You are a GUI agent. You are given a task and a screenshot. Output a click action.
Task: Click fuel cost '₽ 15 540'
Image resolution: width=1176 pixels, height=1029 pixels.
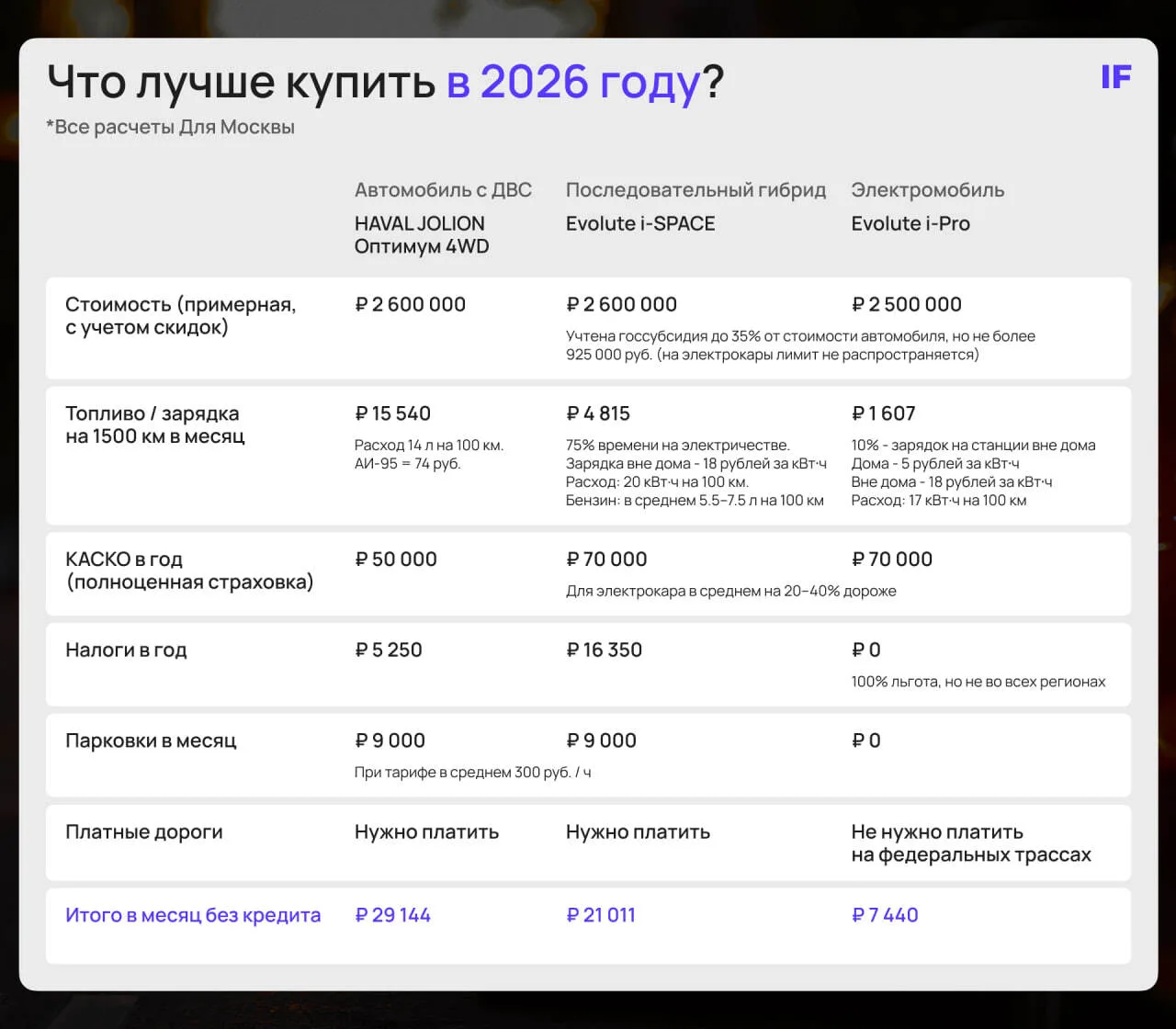click(x=393, y=413)
